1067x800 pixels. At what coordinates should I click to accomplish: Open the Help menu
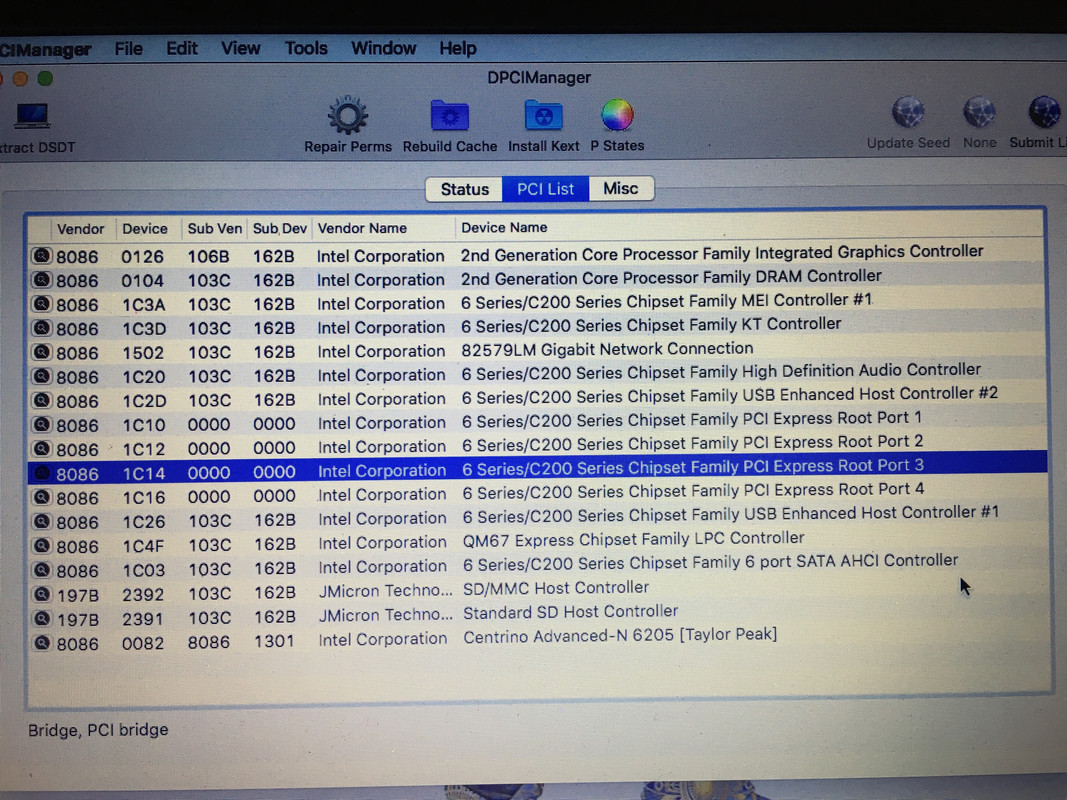[458, 48]
